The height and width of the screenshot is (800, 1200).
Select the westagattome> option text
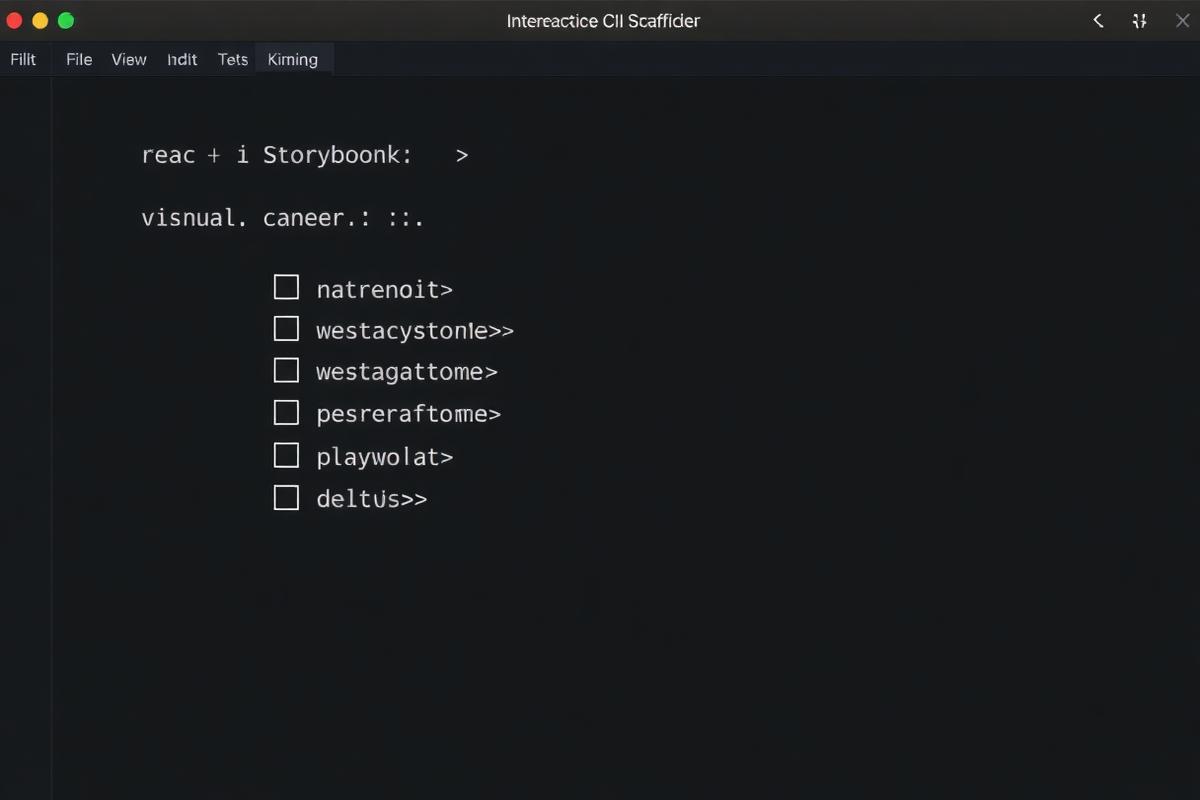point(407,373)
